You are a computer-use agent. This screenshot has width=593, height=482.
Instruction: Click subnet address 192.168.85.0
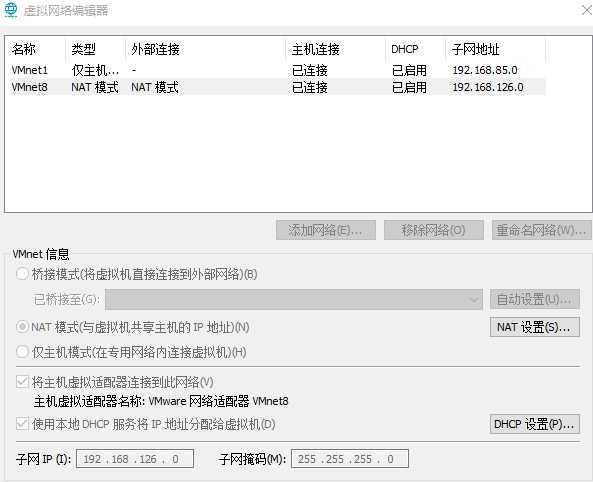(x=485, y=70)
